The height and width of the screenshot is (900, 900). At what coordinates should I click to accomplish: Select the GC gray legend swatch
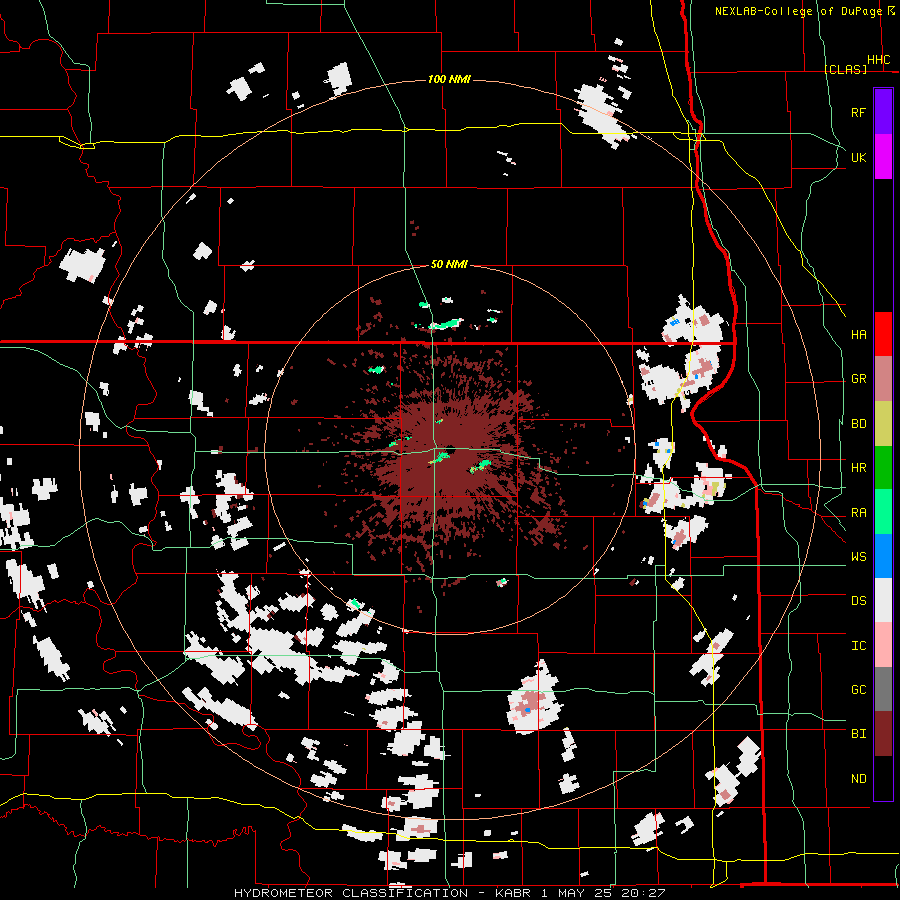coord(883,689)
